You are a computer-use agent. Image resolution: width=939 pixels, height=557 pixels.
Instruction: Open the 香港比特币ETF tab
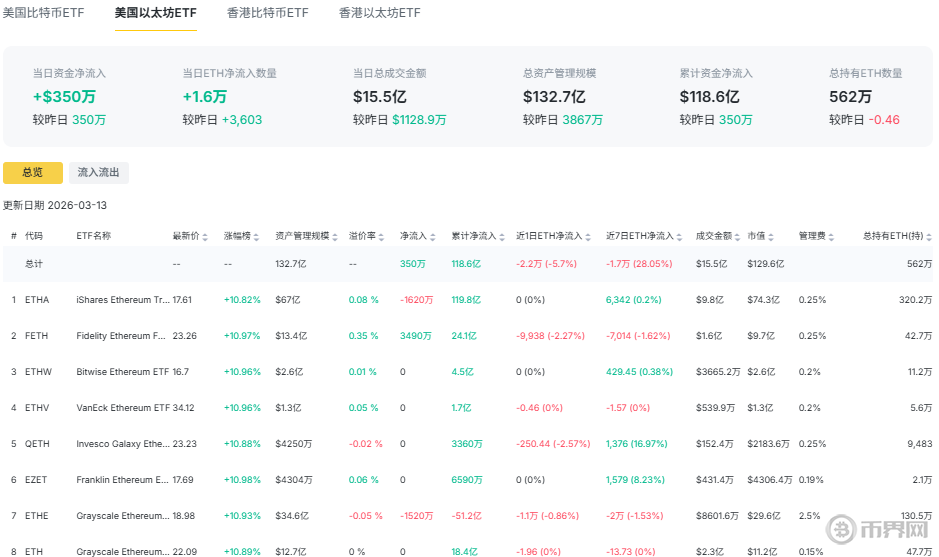[268, 13]
